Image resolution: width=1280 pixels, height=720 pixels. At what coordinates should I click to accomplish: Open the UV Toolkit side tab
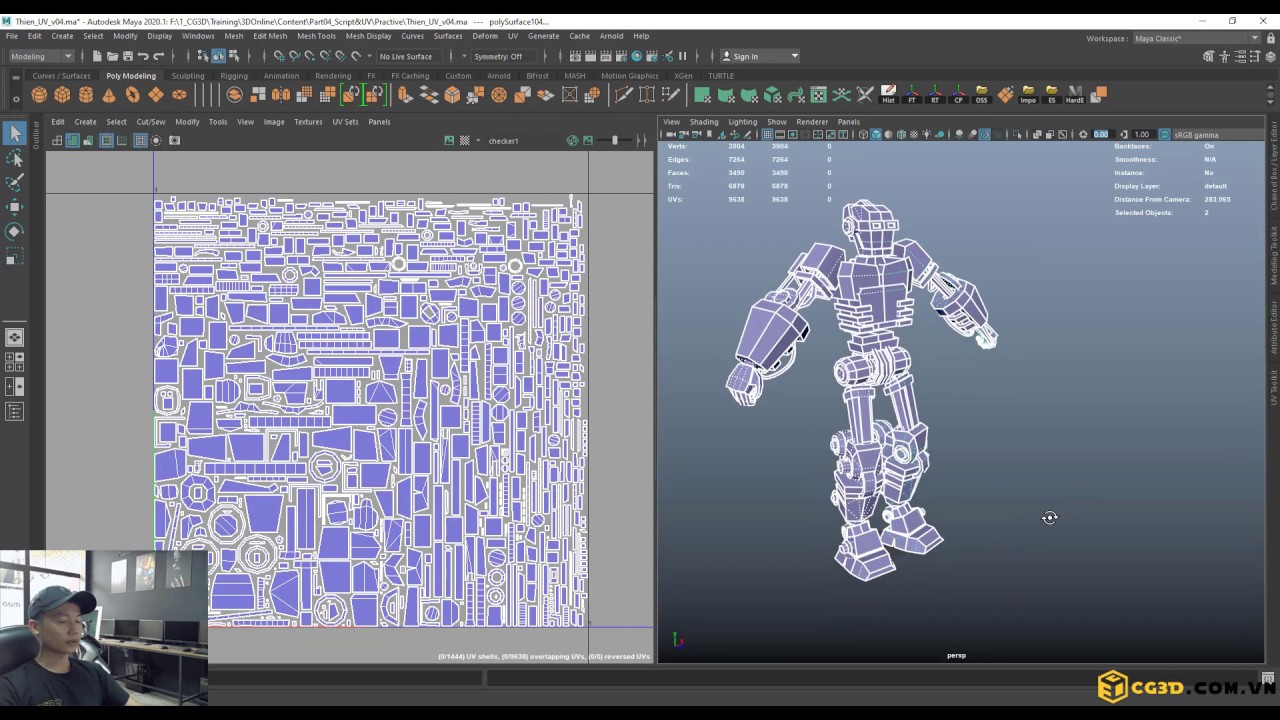tap(1274, 387)
